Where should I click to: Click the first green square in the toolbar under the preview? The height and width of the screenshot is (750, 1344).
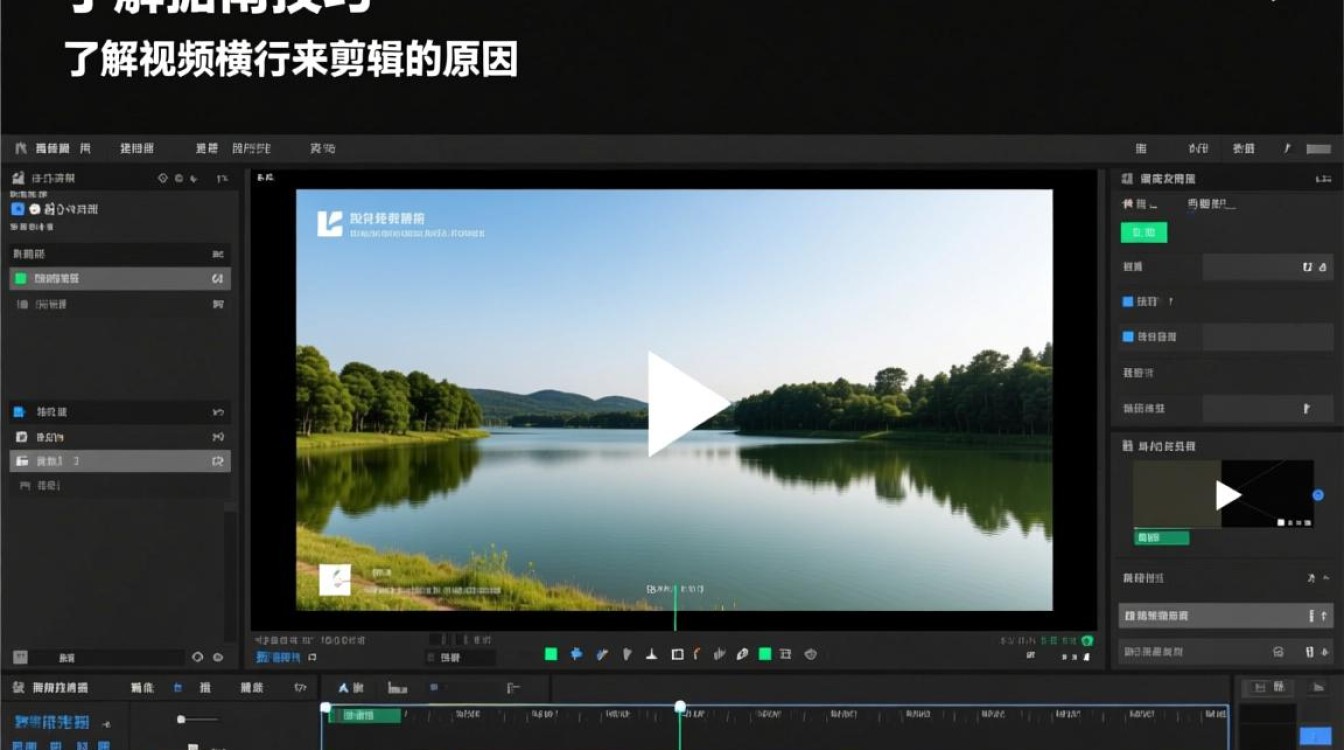point(550,654)
